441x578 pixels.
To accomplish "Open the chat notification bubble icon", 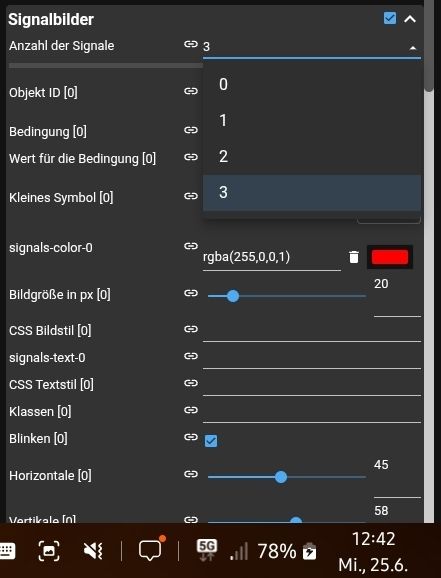I will pyautogui.click(x=151, y=549).
